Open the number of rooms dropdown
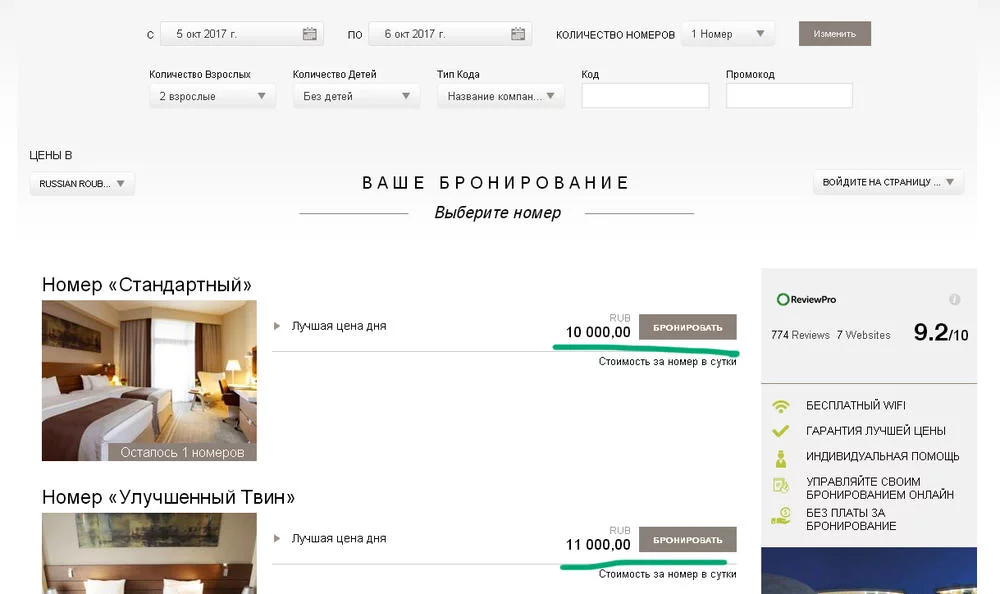 [728, 34]
